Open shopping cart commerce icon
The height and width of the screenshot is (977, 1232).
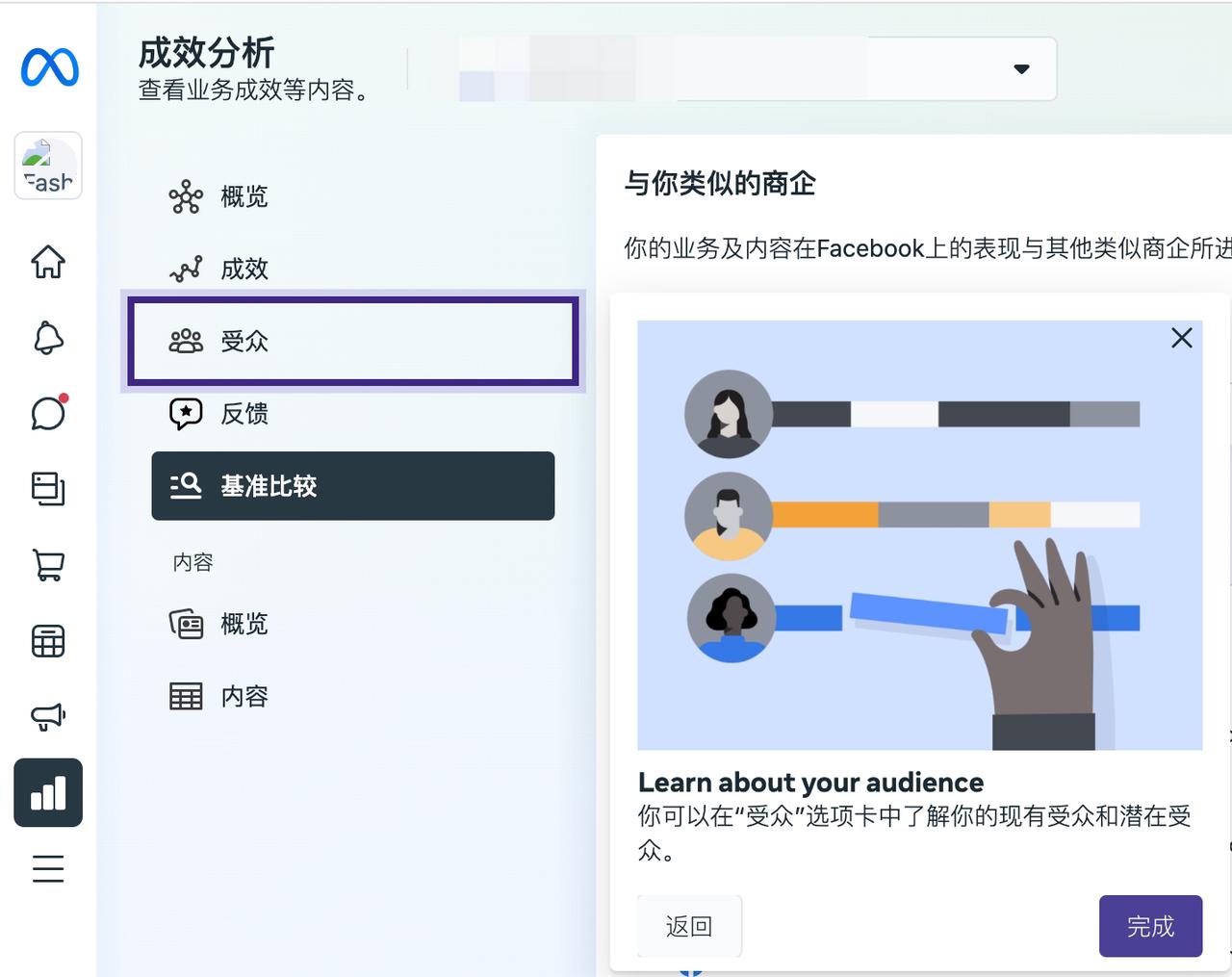pos(48,565)
